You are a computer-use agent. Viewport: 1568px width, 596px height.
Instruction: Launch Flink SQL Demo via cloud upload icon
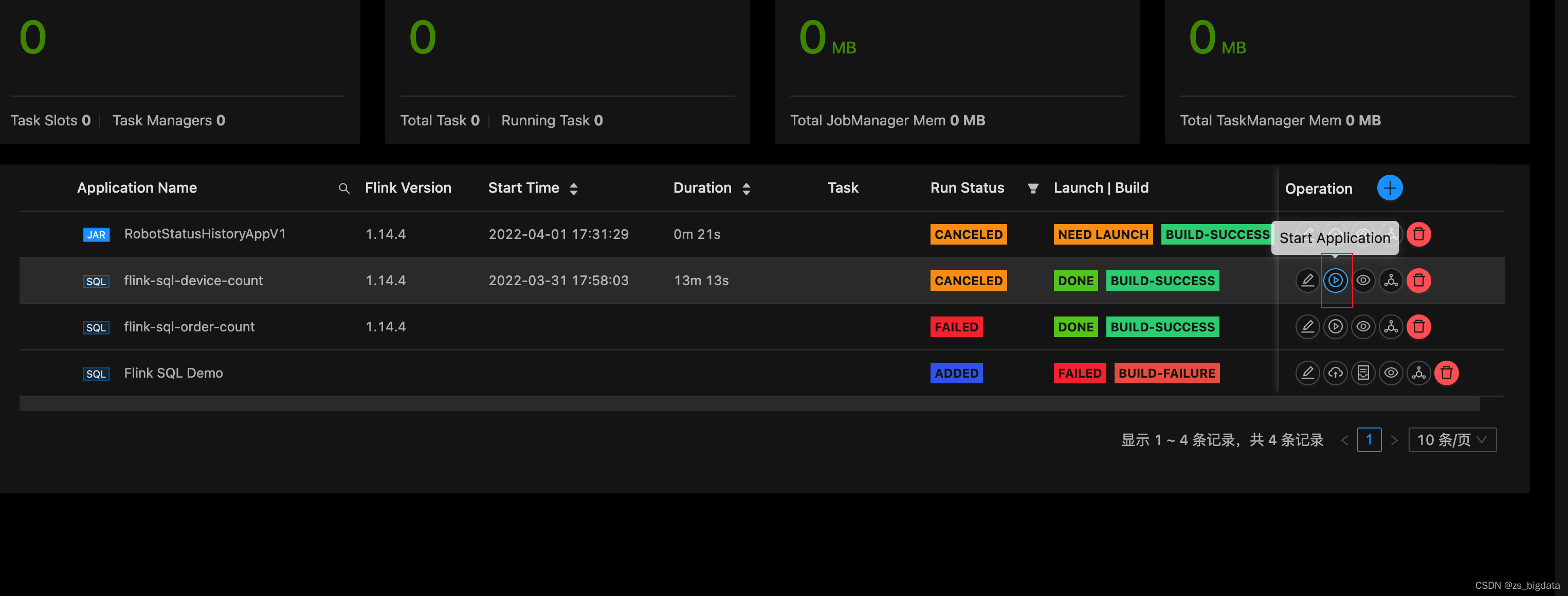tap(1335, 373)
